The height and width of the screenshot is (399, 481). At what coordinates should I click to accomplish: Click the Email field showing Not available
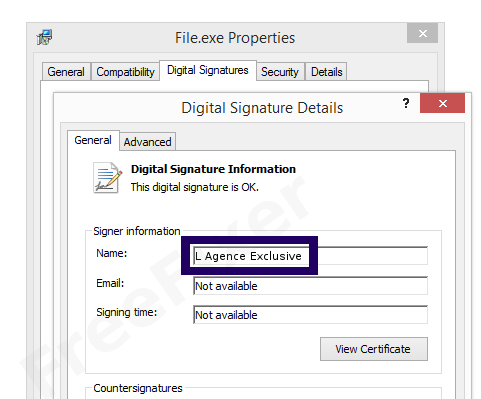310,286
